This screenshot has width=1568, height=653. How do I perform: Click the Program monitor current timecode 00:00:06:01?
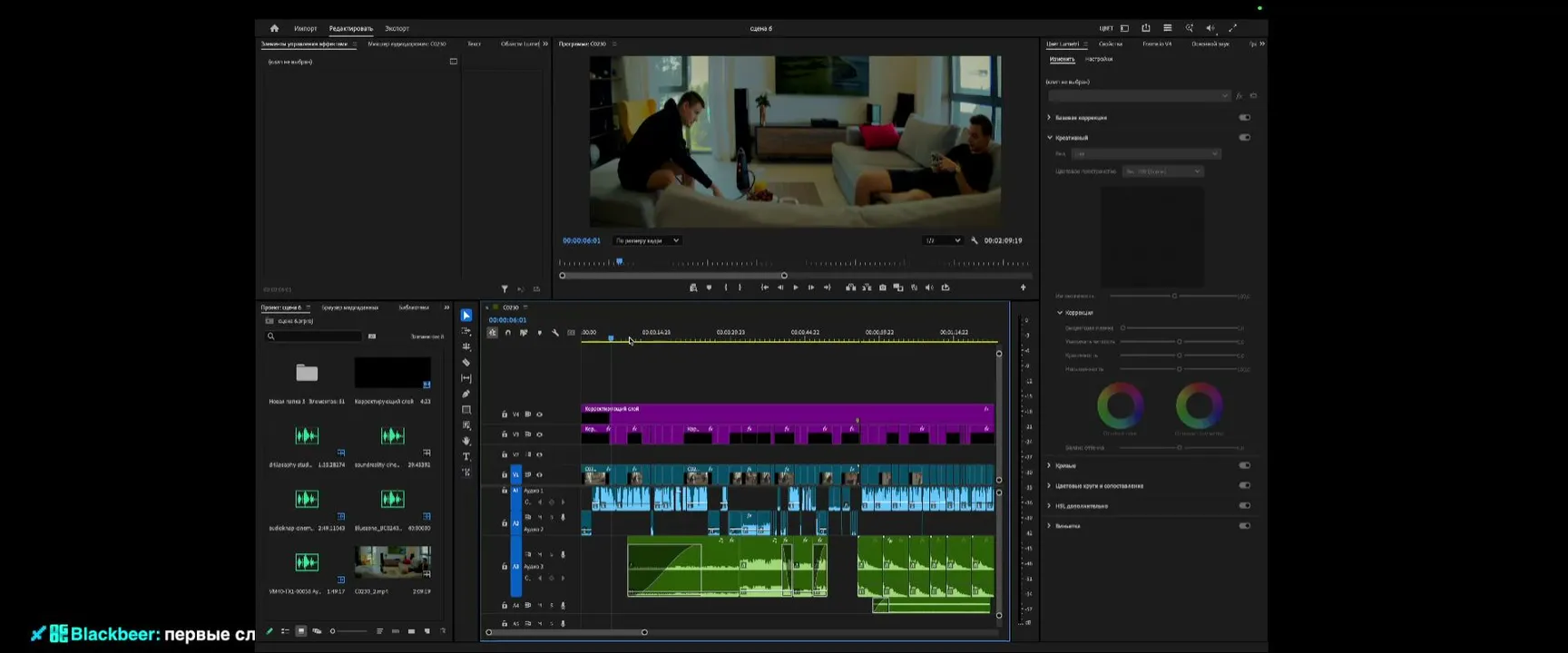point(582,240)
